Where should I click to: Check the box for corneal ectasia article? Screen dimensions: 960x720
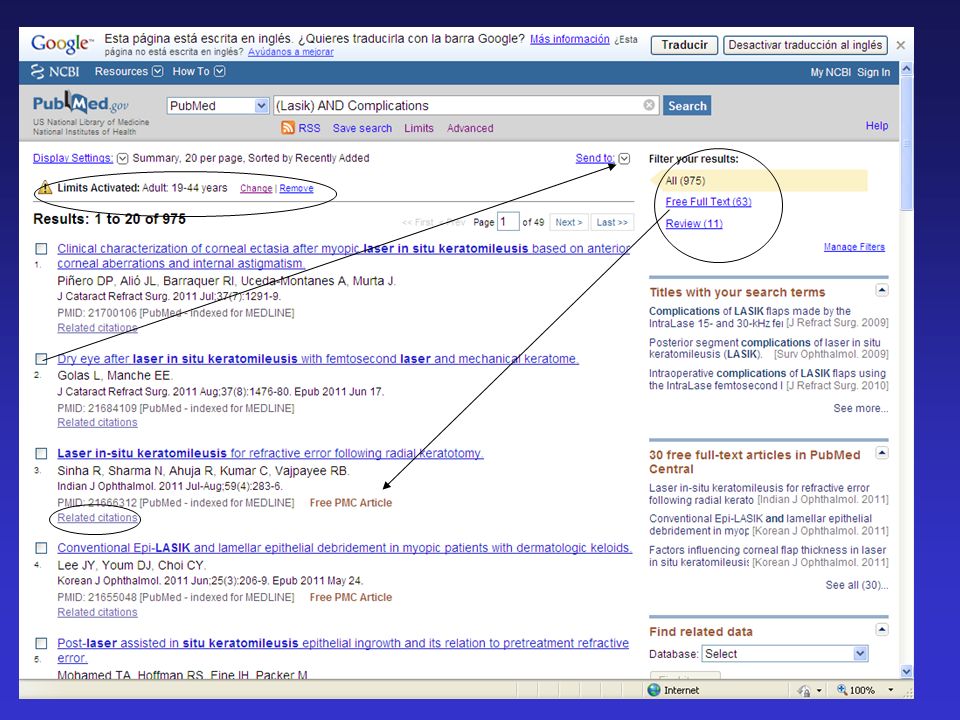pyautogui.click(x=41, y=249)
